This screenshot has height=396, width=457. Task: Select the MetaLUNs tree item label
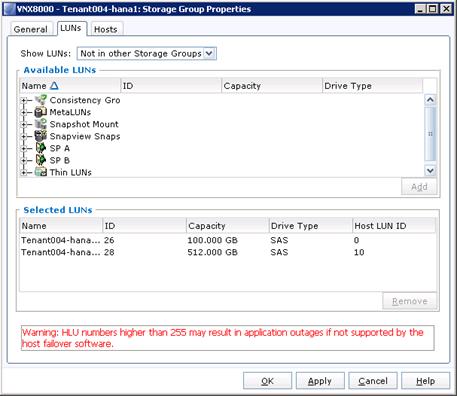pyautogui.click(x=70, y=112)
